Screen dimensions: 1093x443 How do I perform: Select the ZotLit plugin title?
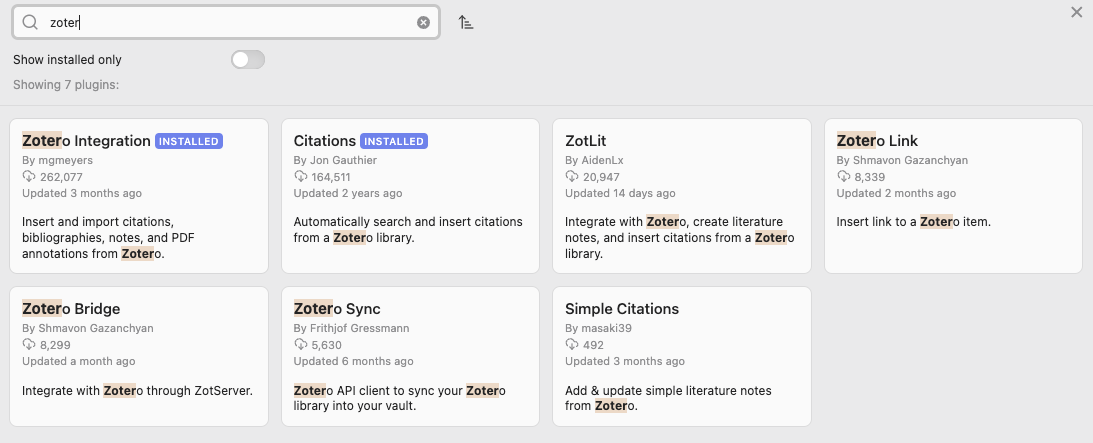586,141
